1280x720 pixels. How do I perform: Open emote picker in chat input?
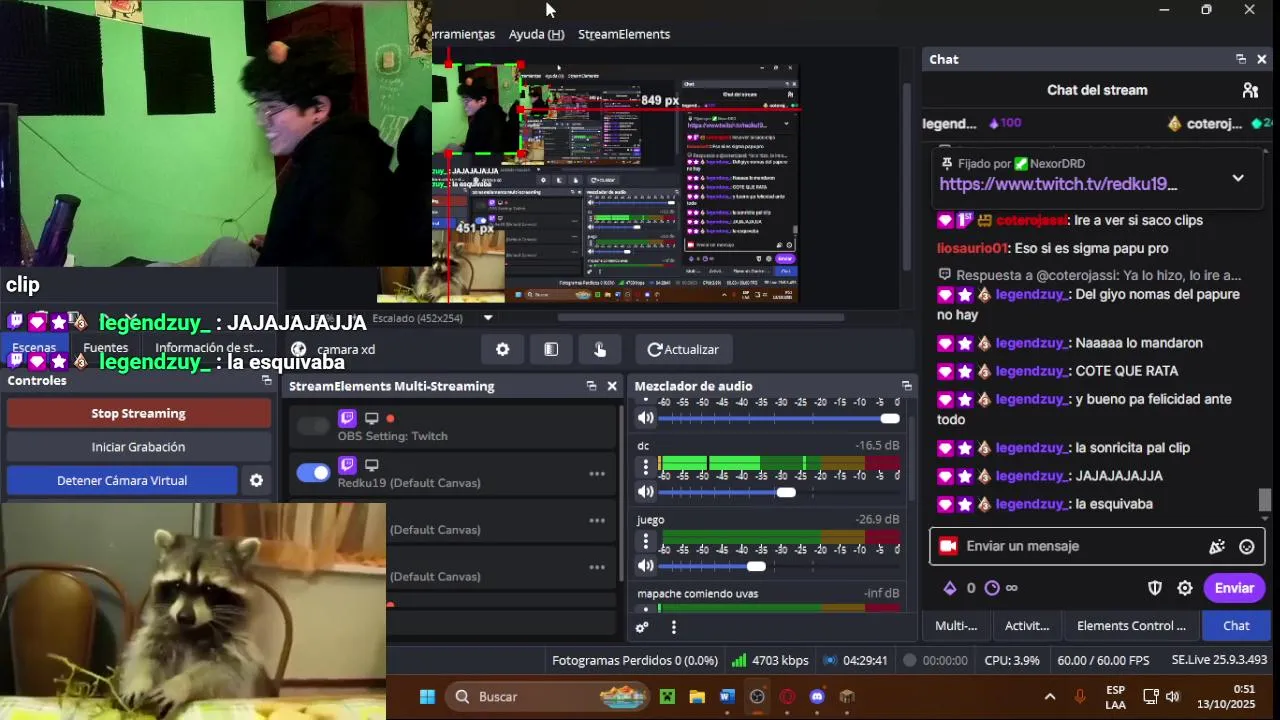click(1247, 546)
